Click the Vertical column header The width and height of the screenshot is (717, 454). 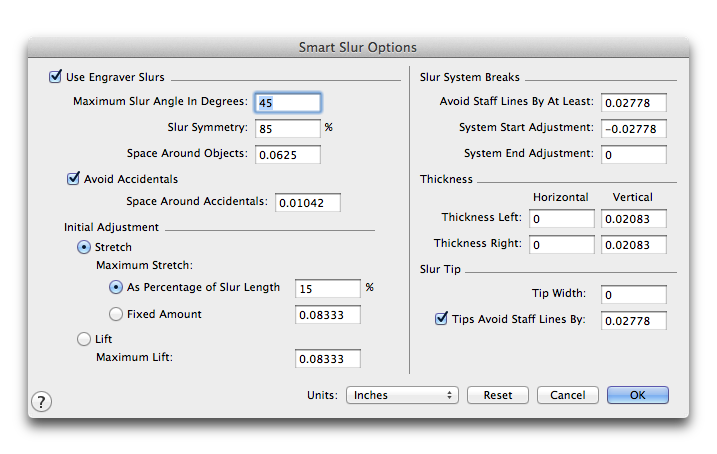[x=632, y=197]
